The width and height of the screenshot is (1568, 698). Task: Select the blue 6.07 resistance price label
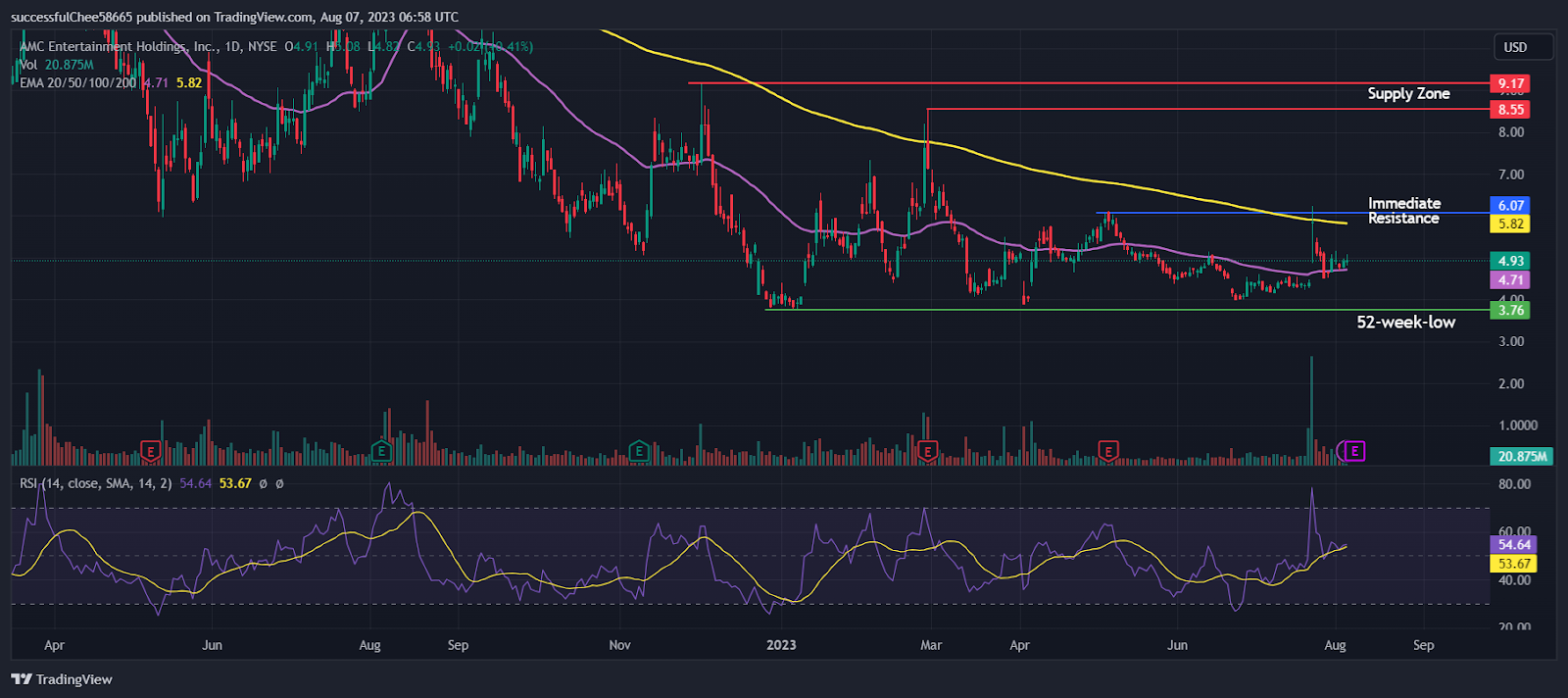click(x=1510, y=205)
